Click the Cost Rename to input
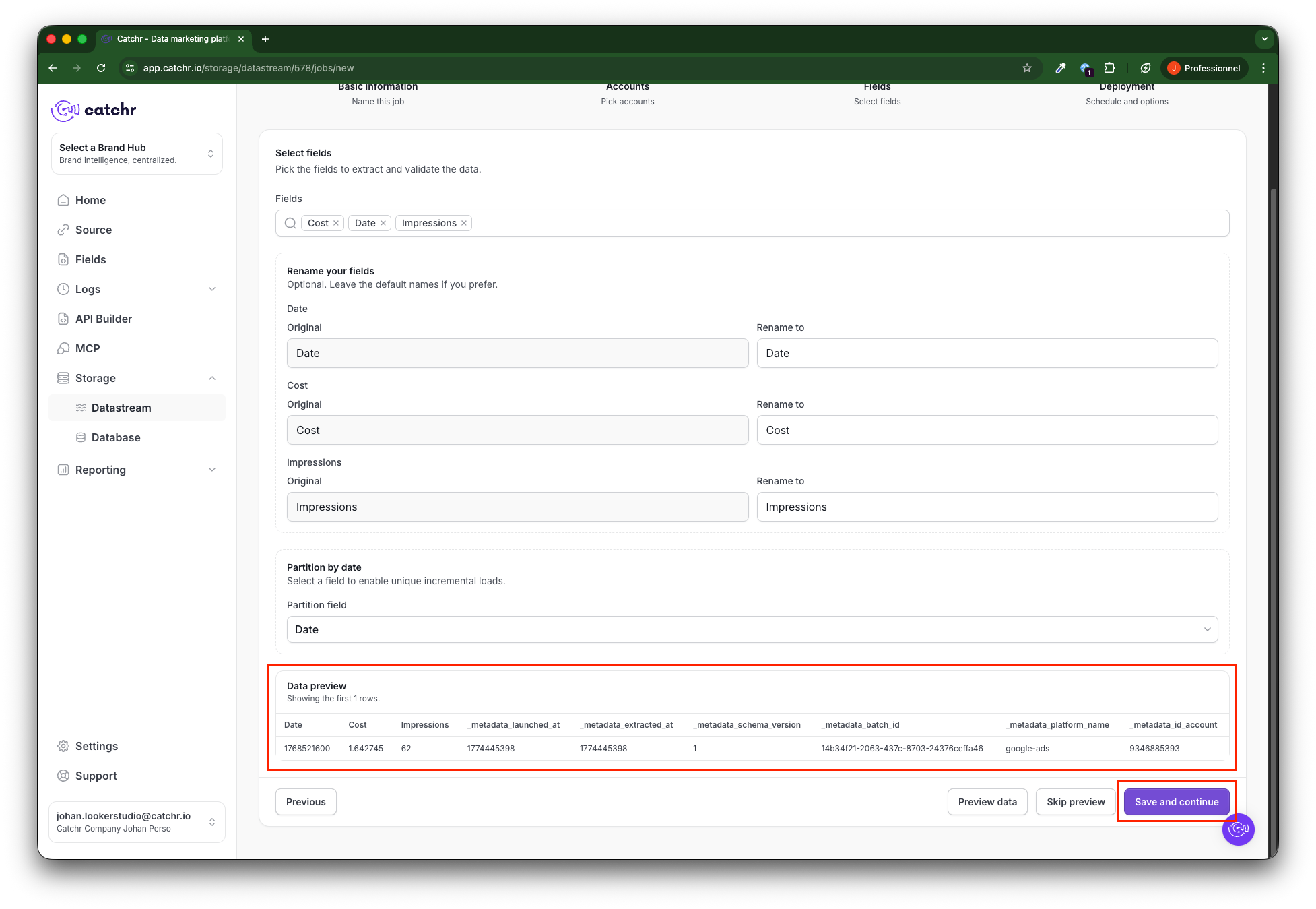Image resolution: width=1316 pixels, height=909 pixels. (987, 430)
